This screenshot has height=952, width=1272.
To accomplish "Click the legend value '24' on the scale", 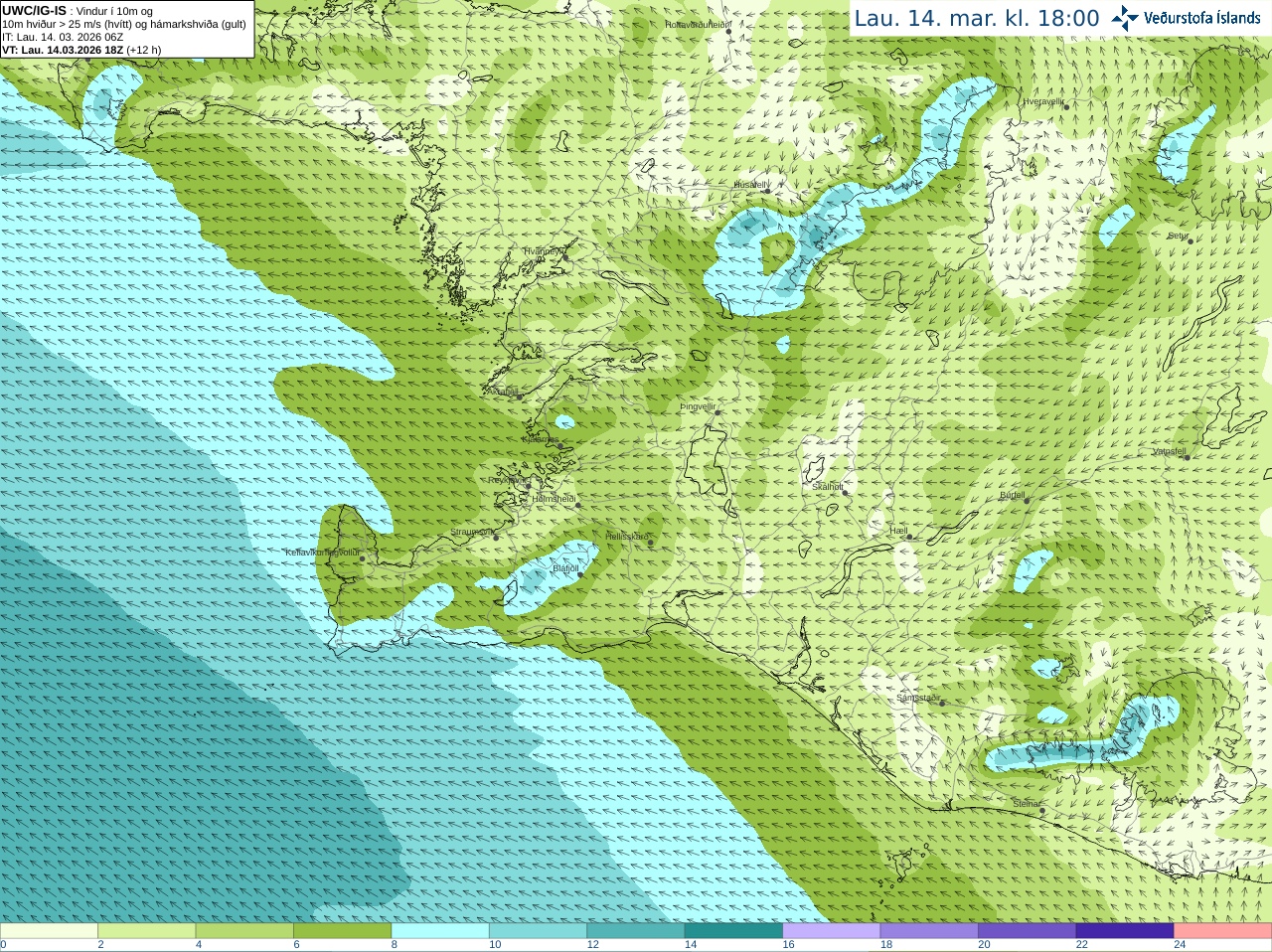I will pos(1180,945).
